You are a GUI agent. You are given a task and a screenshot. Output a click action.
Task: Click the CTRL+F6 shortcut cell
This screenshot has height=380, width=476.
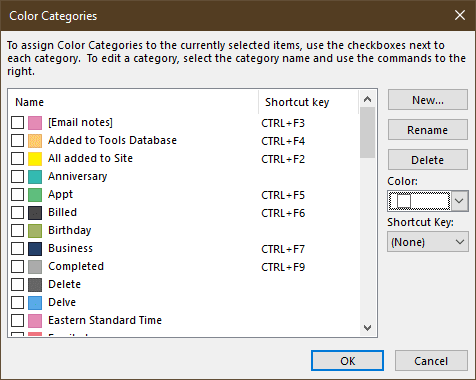click(x=283, y=213)
